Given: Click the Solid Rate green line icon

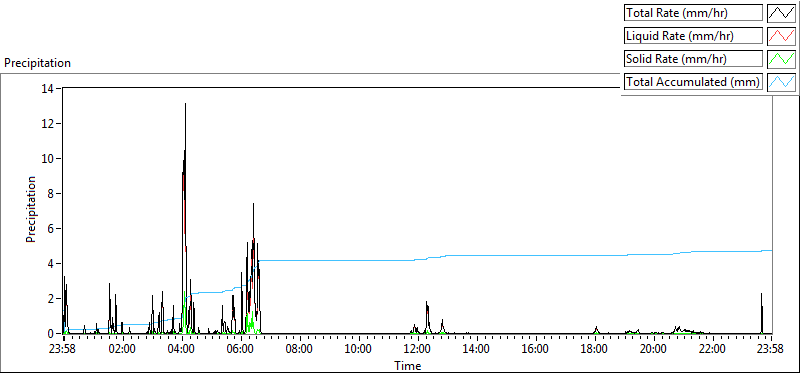Looking at the screenshot, I should (782, 59).
